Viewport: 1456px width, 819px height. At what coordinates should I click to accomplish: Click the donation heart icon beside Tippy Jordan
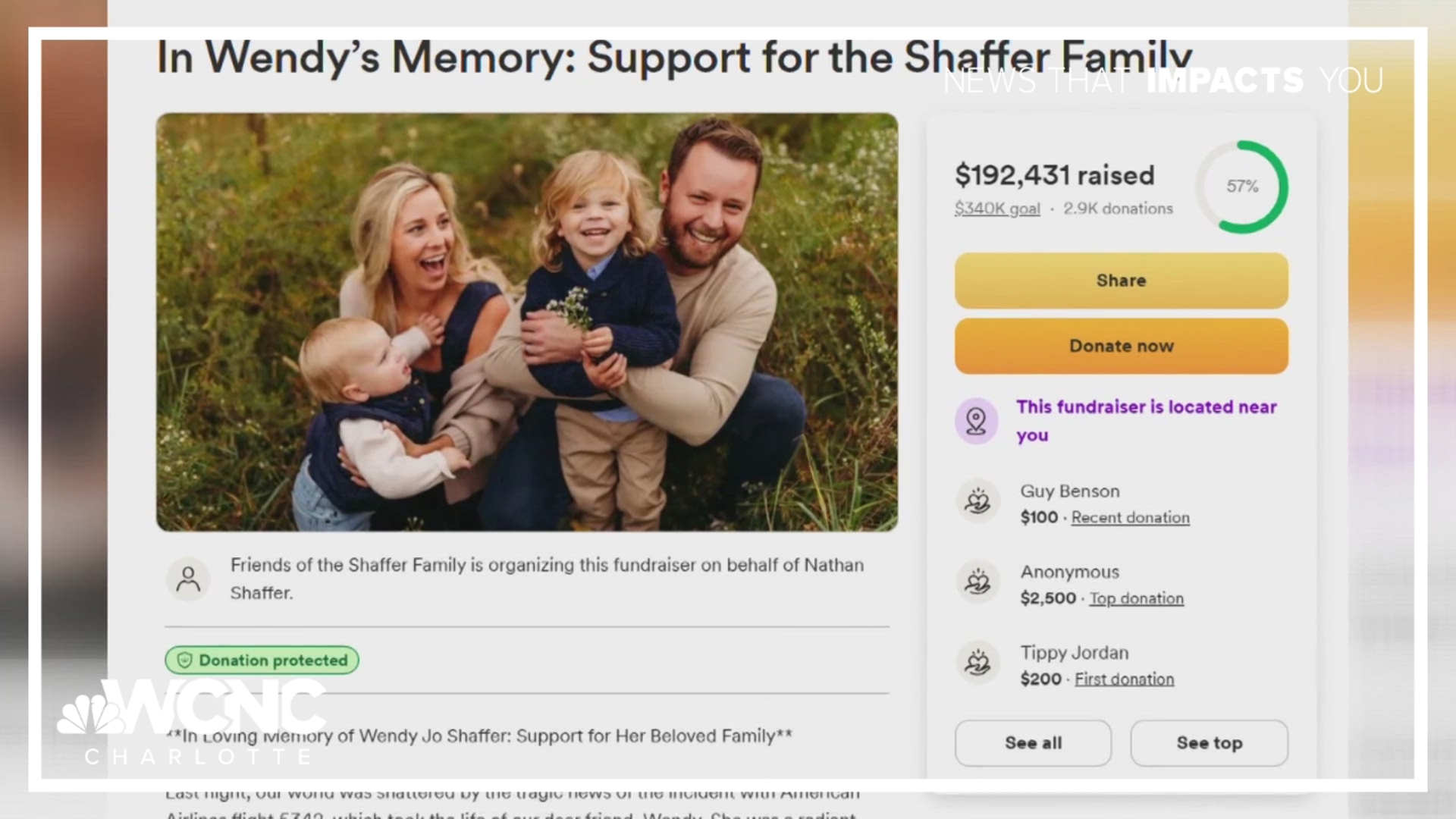pos(977,663)
